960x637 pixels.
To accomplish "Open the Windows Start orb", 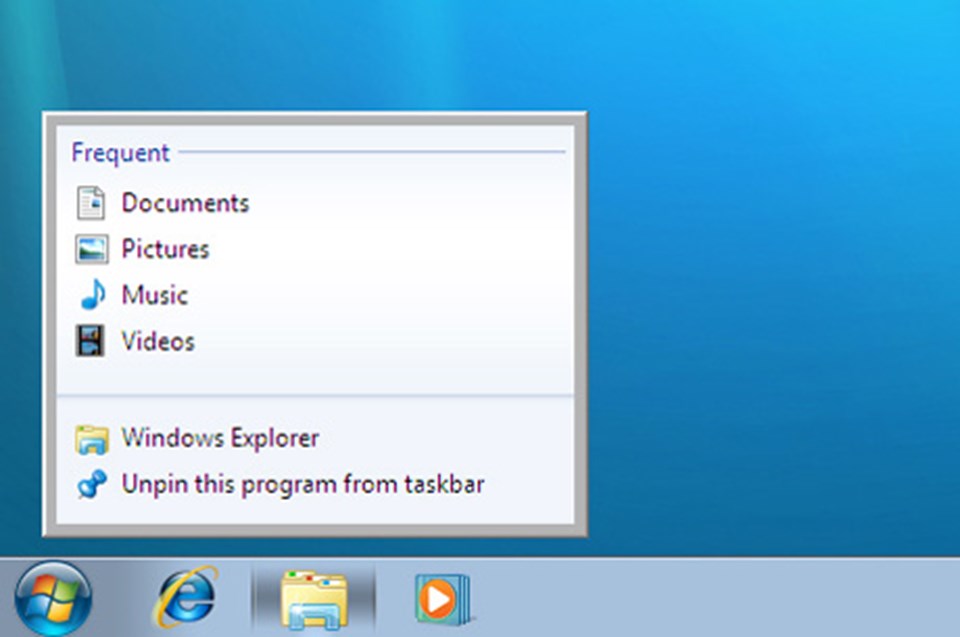I will coord(53,598).
